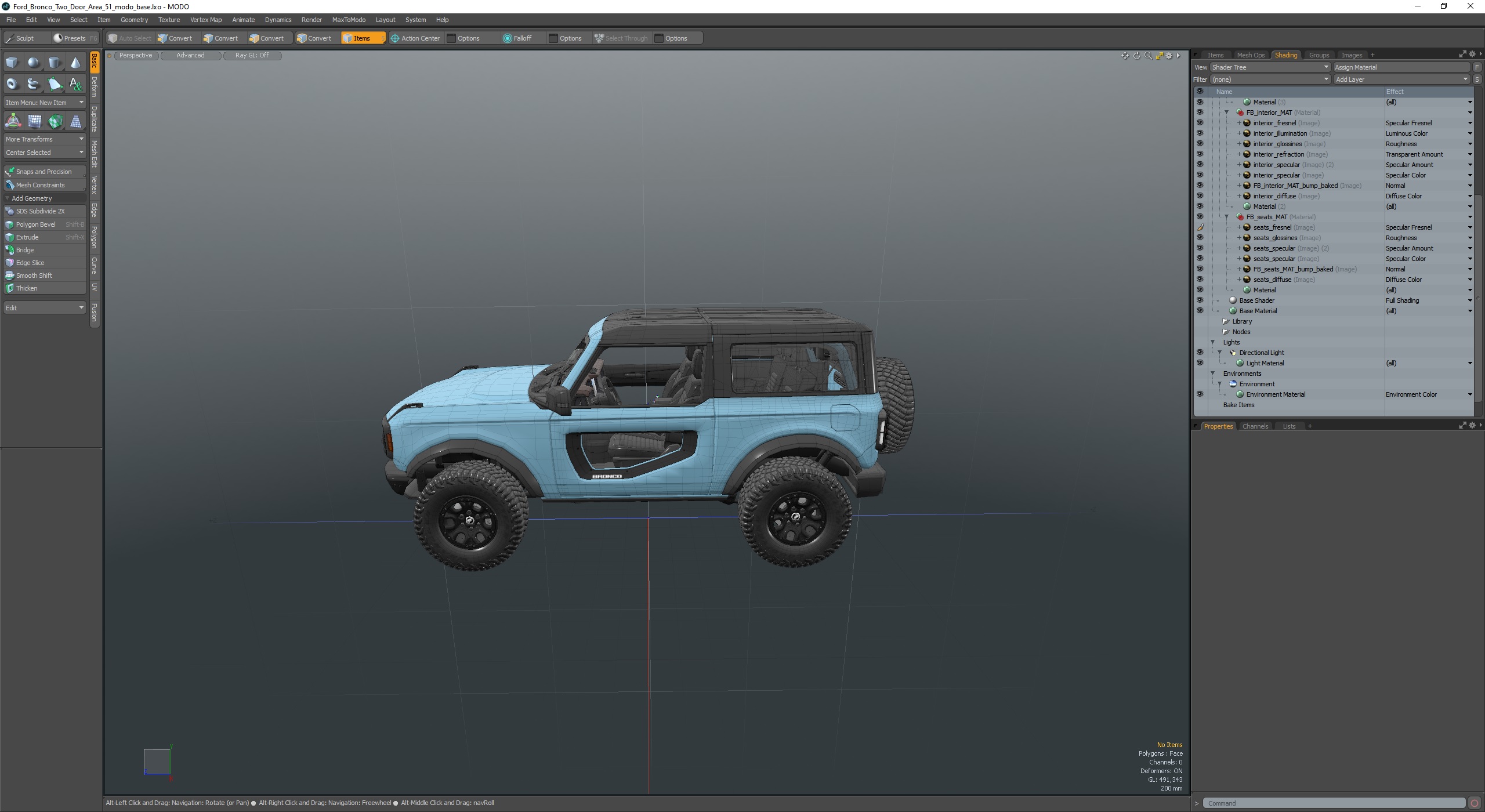Open the Edit dropdown in left panel
The width and height of the screenshot is (1485, 812).
45,308
